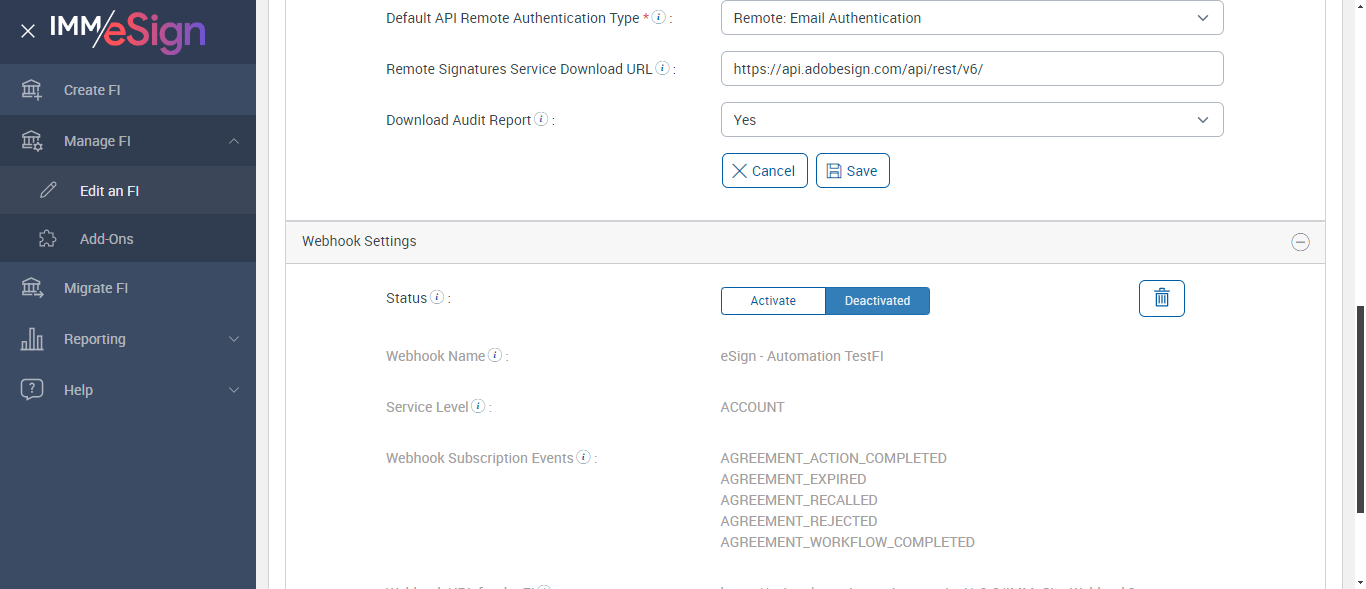Select the Deactivated status option
This screenshot has width=1366, height=589.
pyautogui.click(x=877, y=301)
